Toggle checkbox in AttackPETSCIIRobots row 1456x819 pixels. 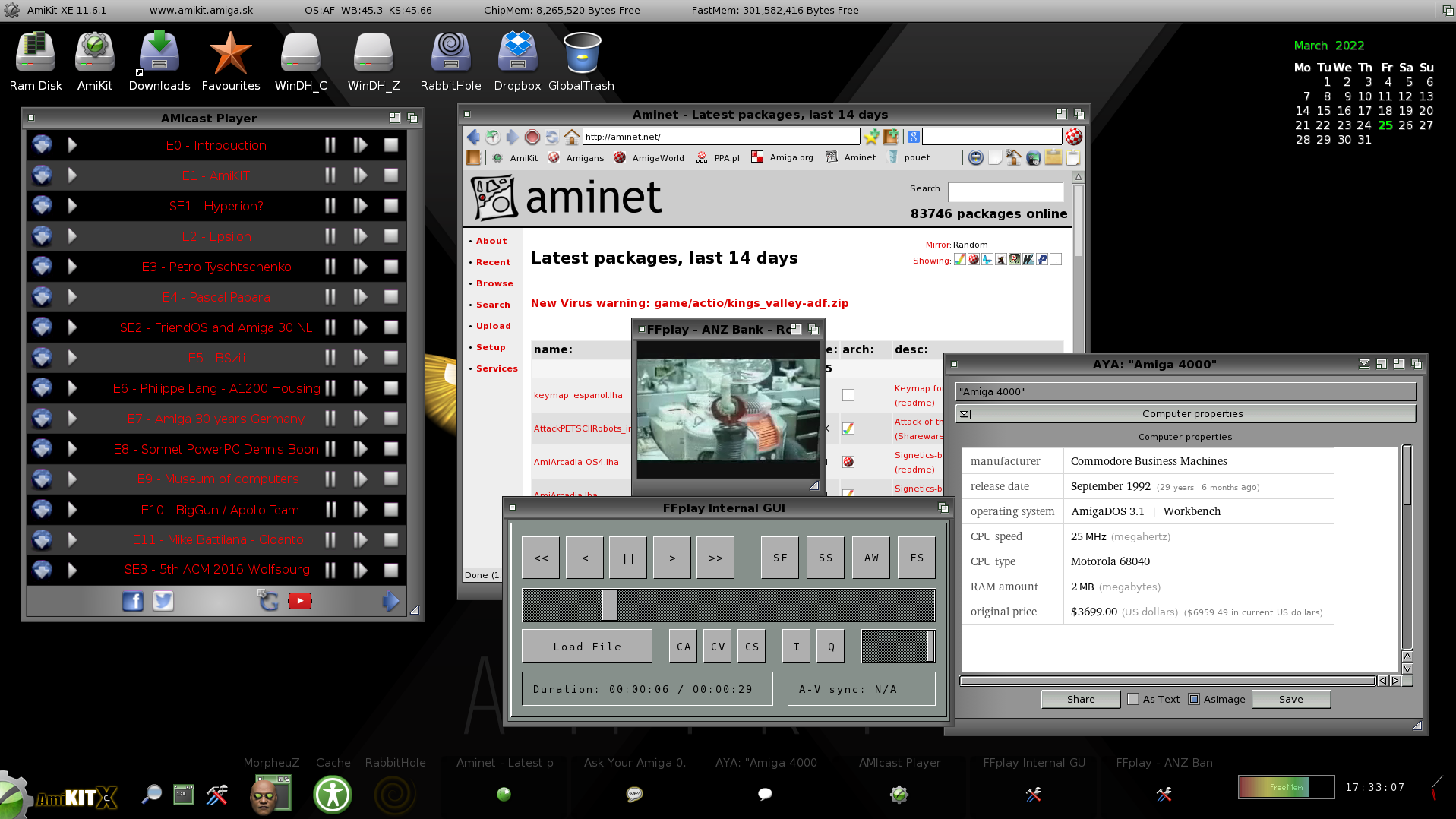[x=848, y=428]
